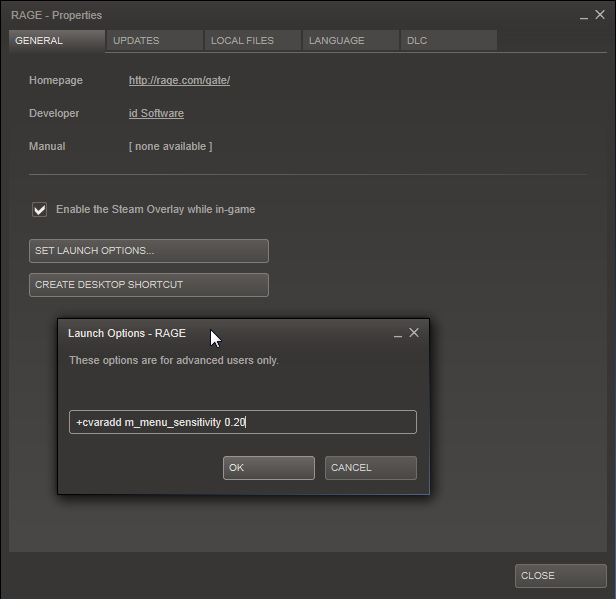The image size is (616, 599).
Task: Click the RAGE - Properties title text
Action: point(57,15)
